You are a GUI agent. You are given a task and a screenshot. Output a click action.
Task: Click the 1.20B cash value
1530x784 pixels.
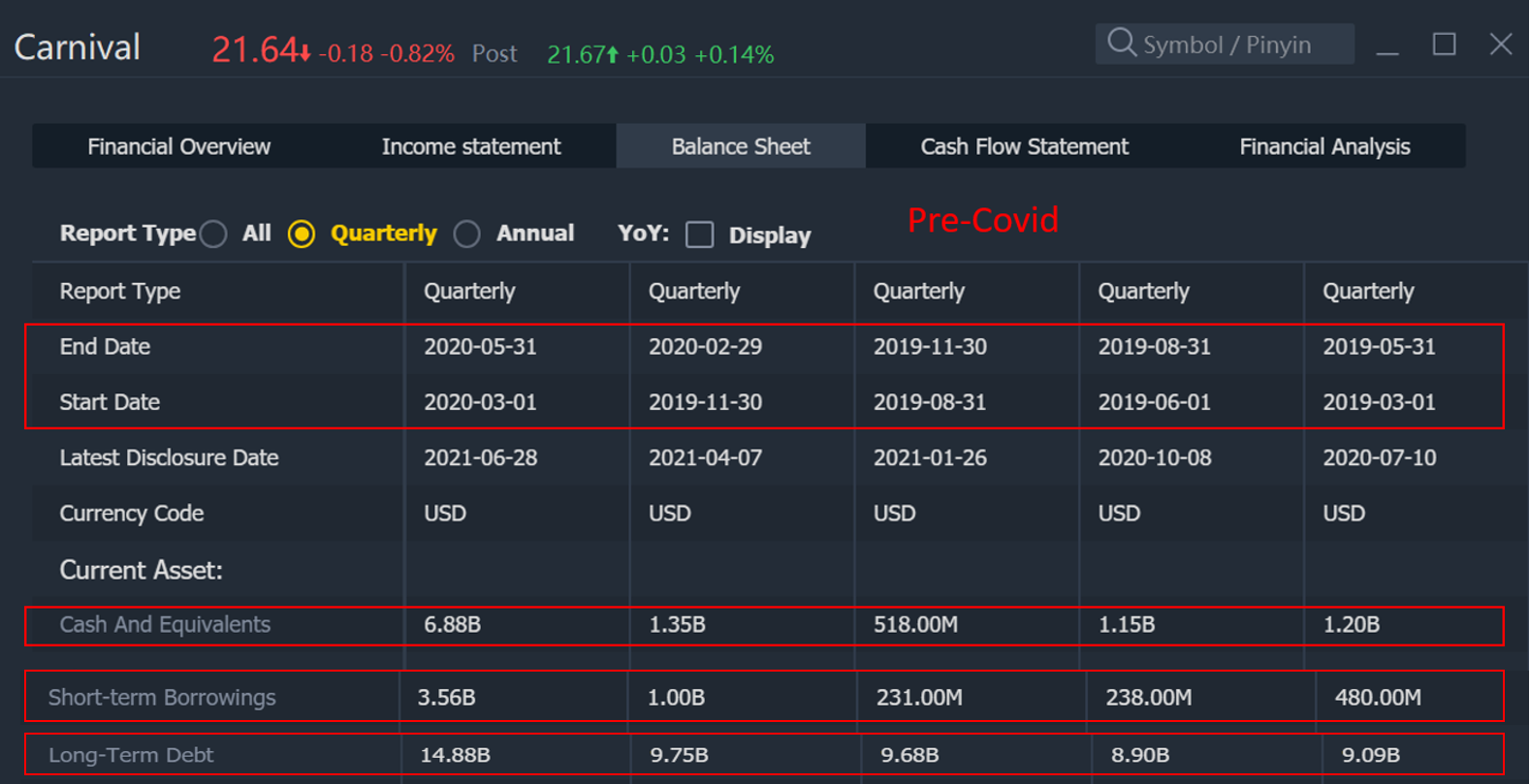point(1352,625)
